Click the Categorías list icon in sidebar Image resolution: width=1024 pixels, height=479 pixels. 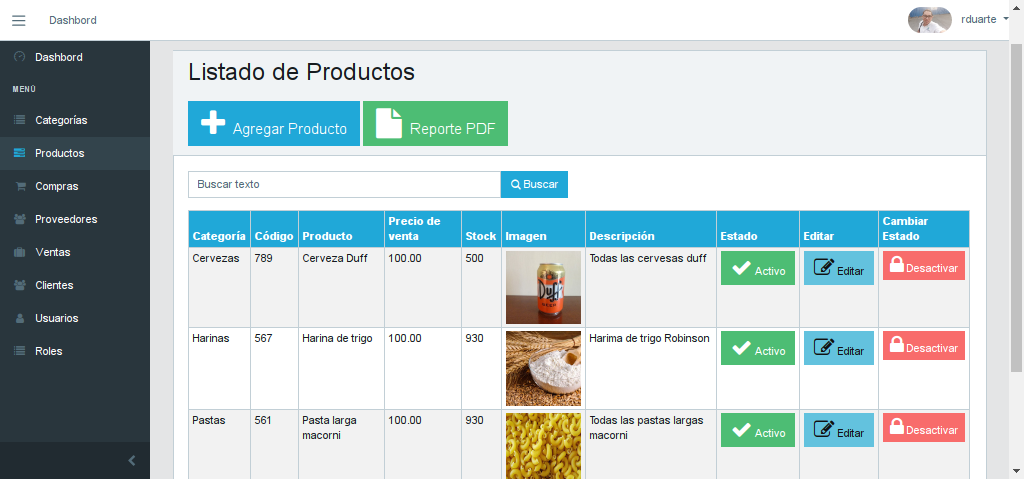19,120
